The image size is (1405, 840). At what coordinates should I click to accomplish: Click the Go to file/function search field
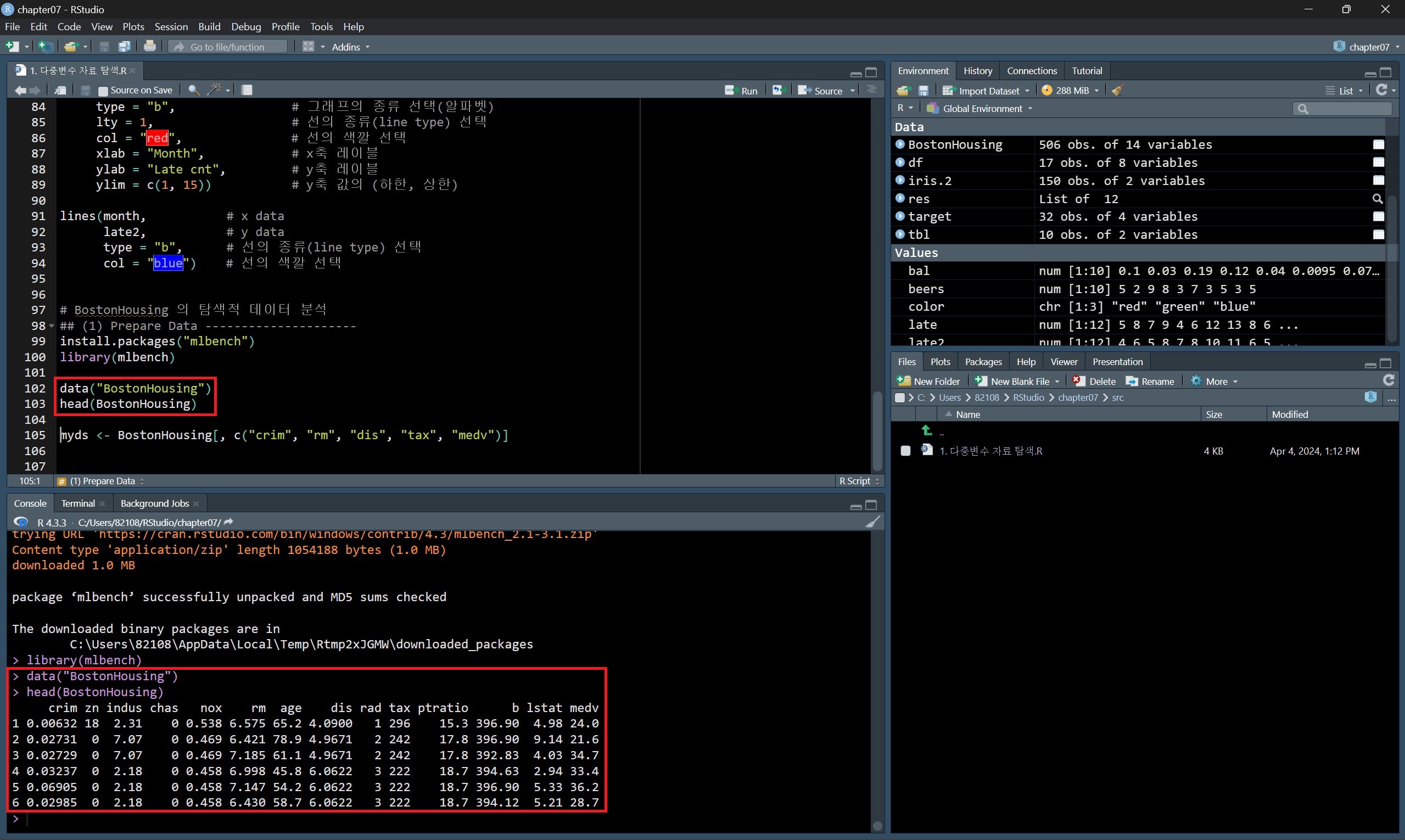pos(227,47)
